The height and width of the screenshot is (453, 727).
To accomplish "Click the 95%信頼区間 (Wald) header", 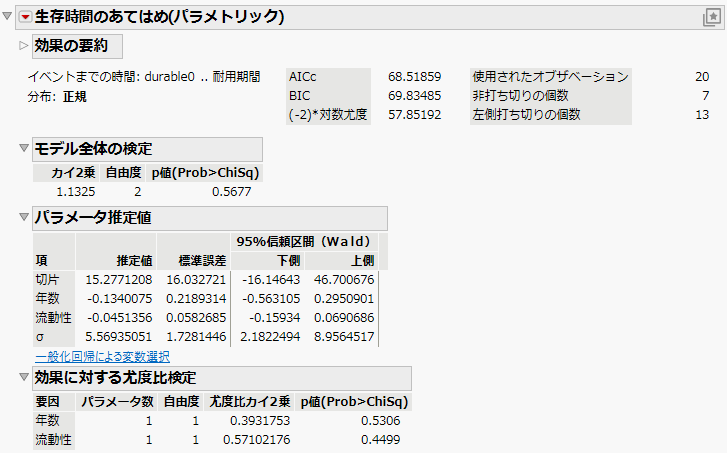I will 303,242.
